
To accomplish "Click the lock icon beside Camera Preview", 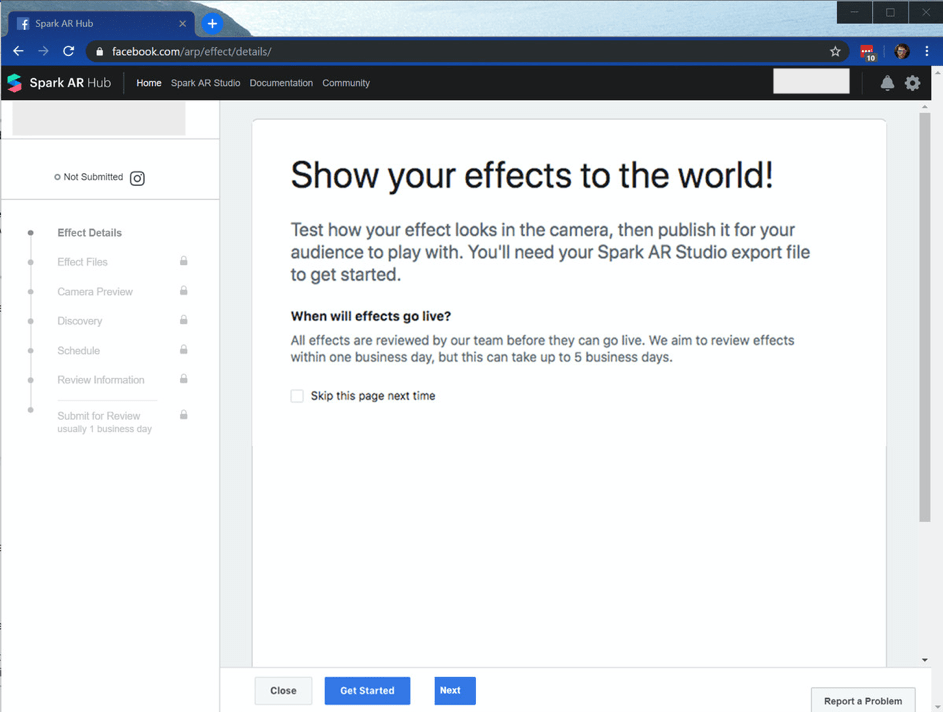I will pyautogui.click(x=183, y=290).
